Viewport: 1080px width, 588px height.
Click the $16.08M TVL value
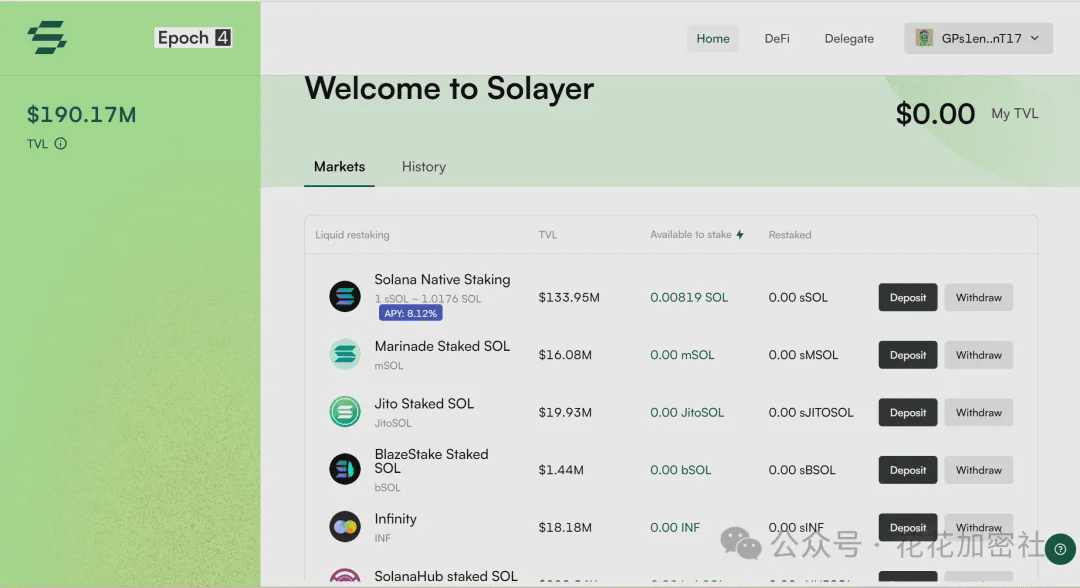pyautogui.click(x=565, y=355)
